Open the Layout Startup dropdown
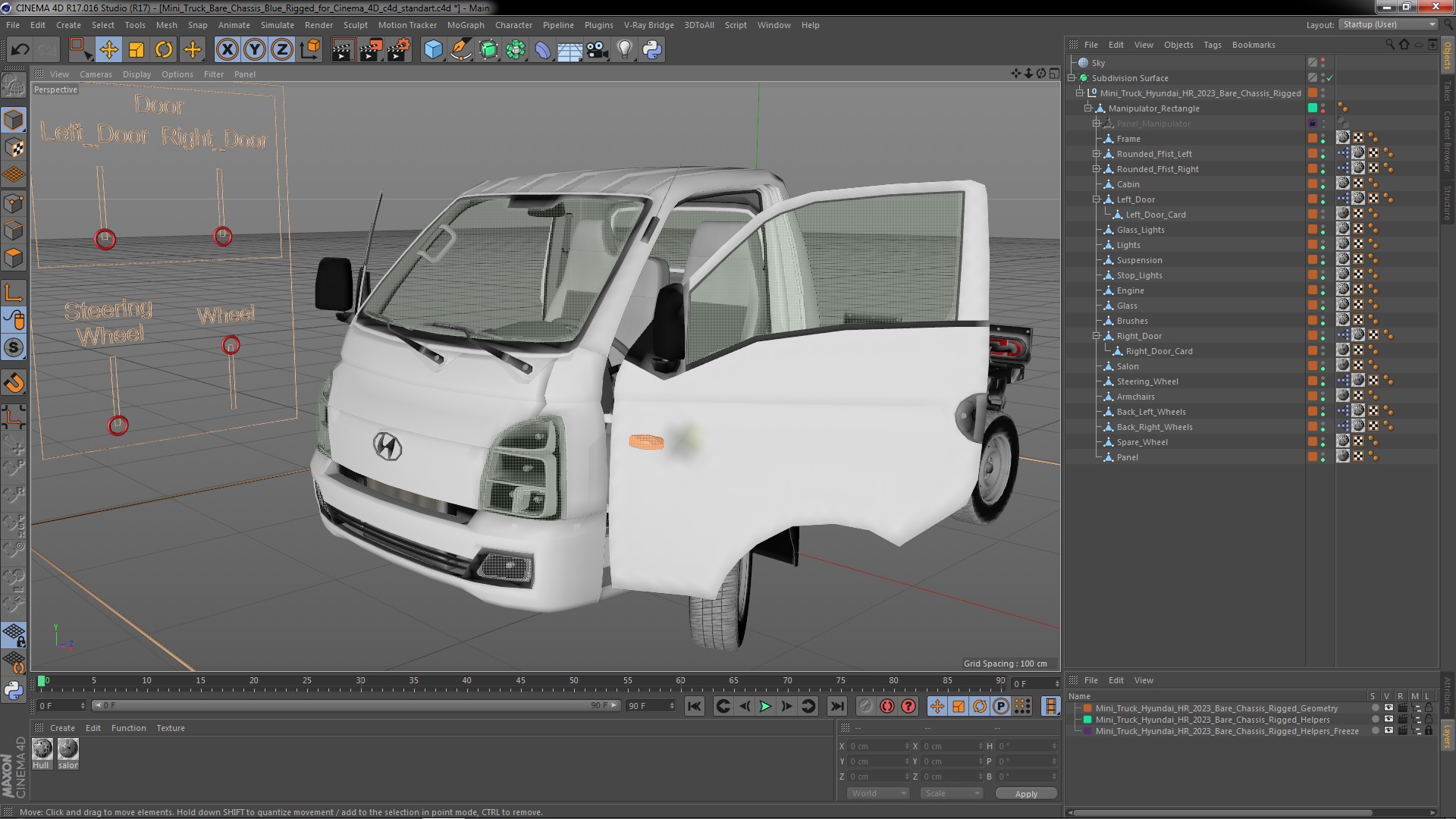Image resolution: width=1456 pixels, height=819 pixels. (x=1388, y=25)
